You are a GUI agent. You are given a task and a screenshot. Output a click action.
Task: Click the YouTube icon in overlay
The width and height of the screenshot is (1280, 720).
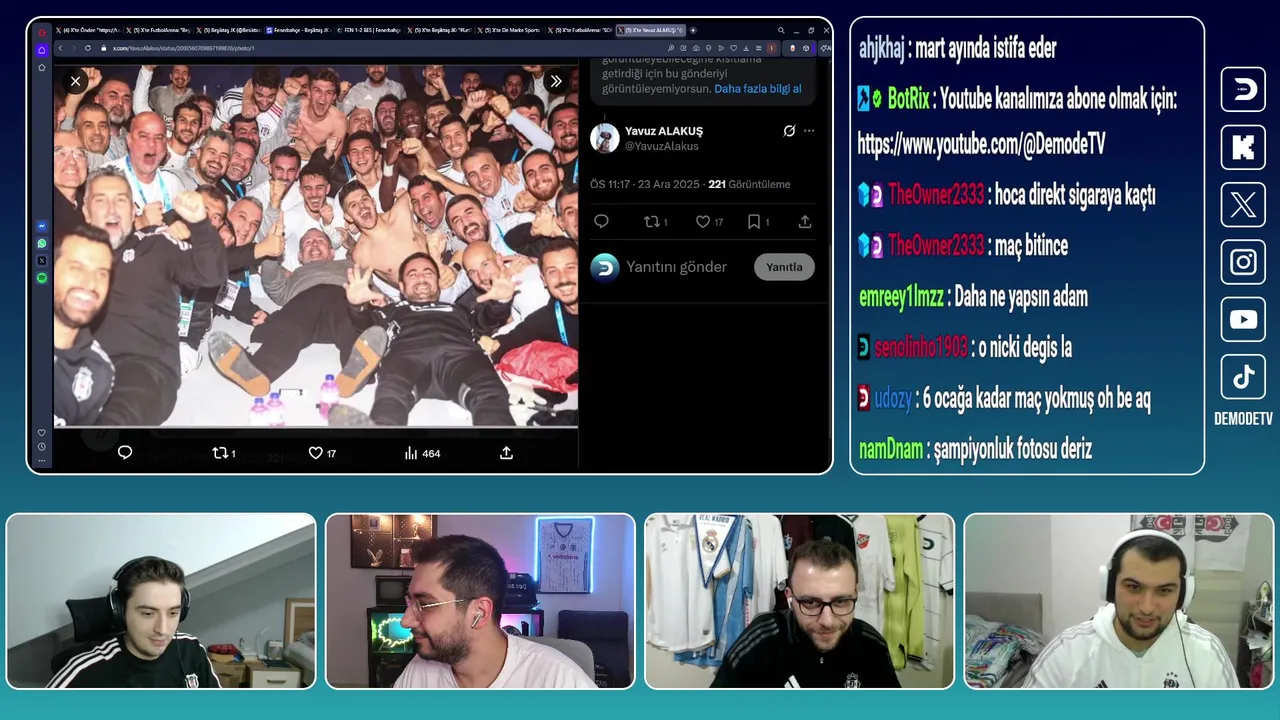click(1243, 319)
